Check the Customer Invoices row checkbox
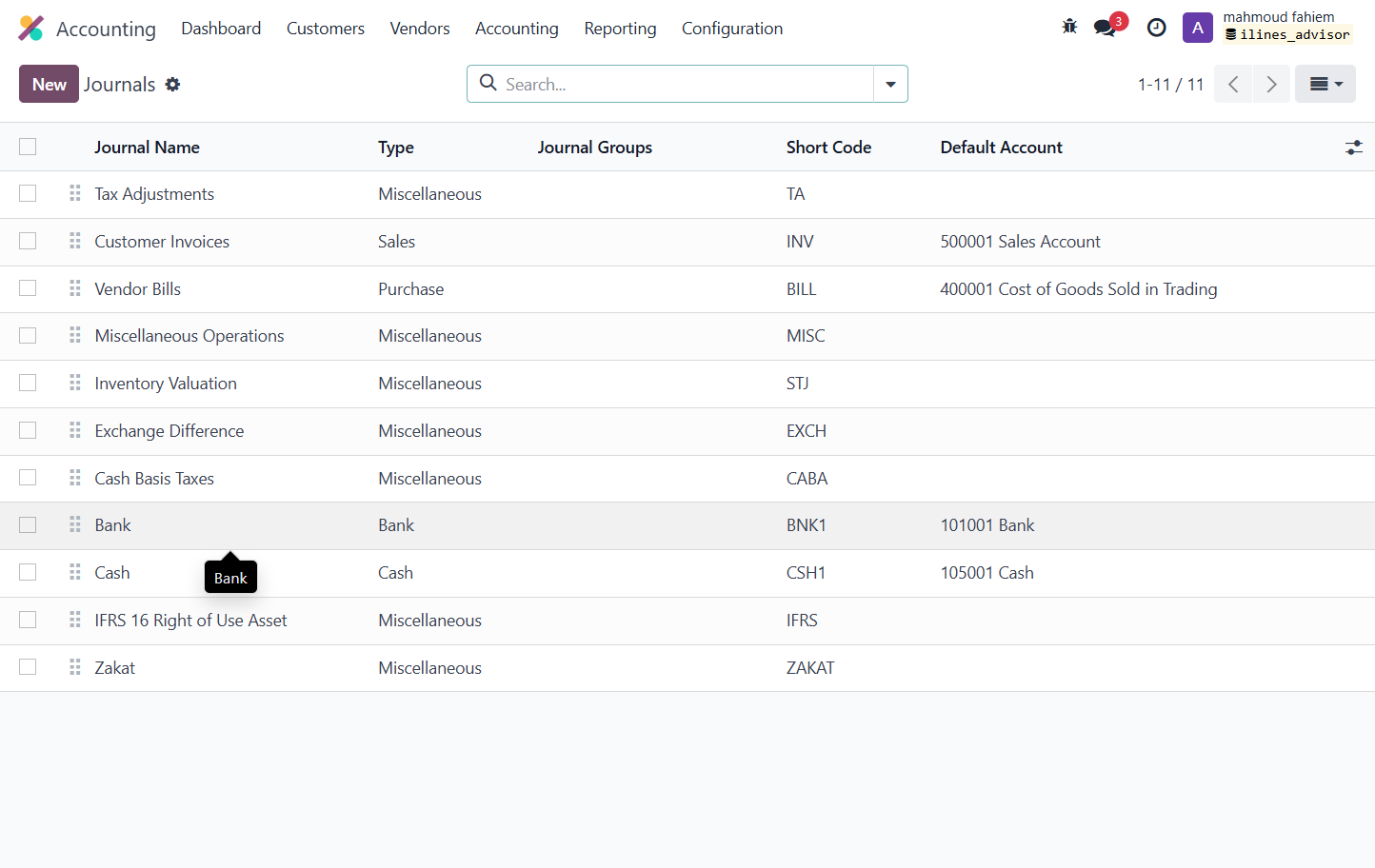Screen dimensions: 1375x868 [28, 241]
